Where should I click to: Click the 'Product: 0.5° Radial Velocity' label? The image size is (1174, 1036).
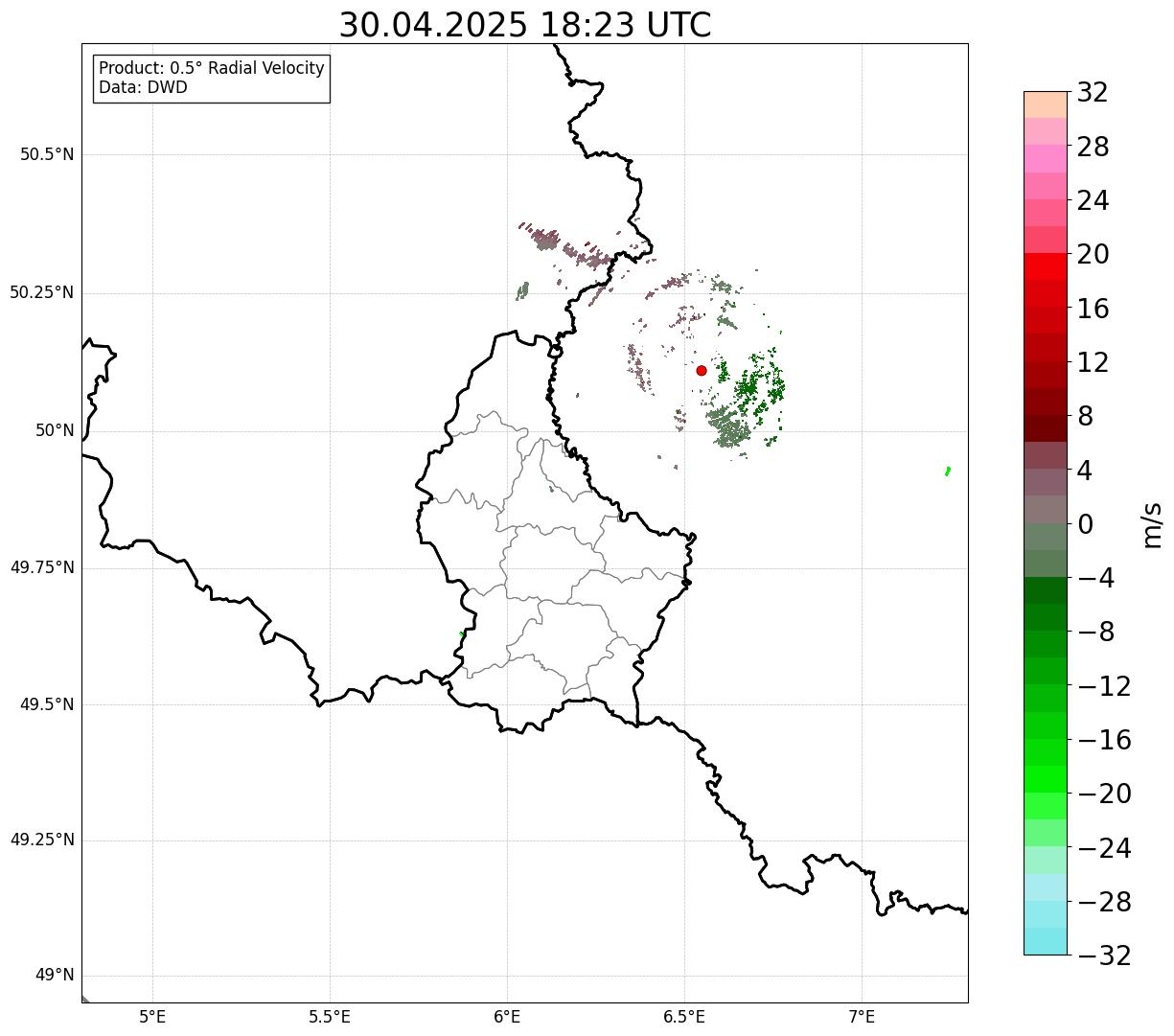212,69
